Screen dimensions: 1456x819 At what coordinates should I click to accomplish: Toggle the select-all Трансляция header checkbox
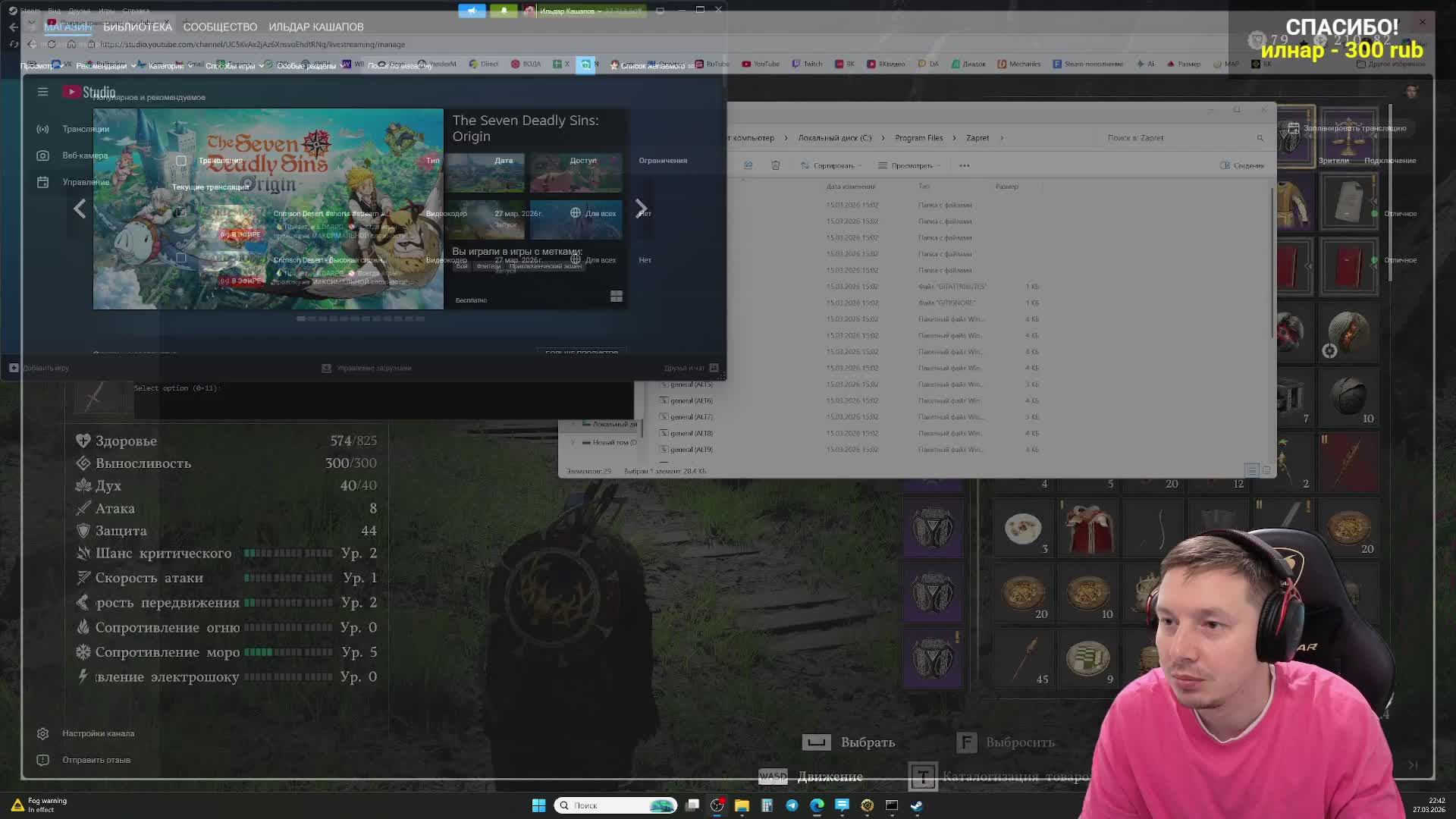click(180, 161)
